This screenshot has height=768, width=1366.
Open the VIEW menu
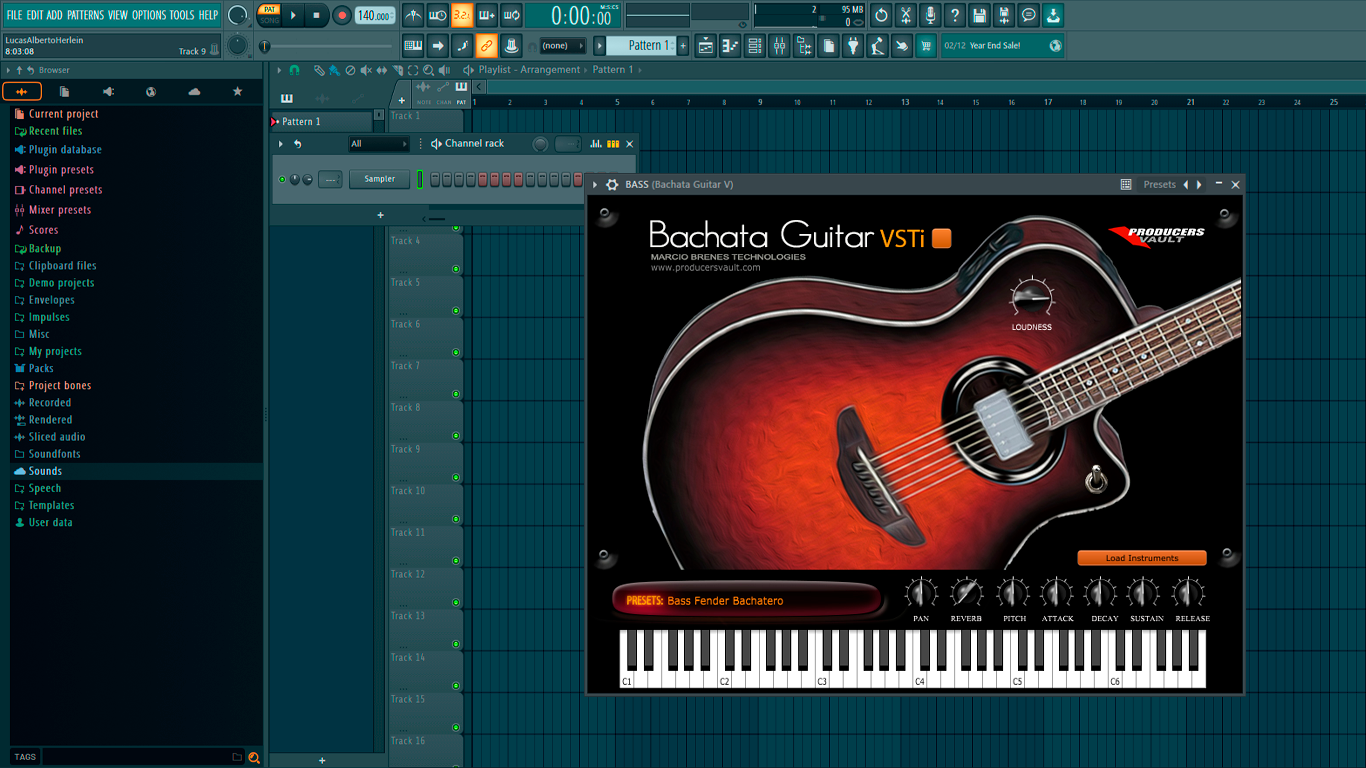(x=118, y=15)
